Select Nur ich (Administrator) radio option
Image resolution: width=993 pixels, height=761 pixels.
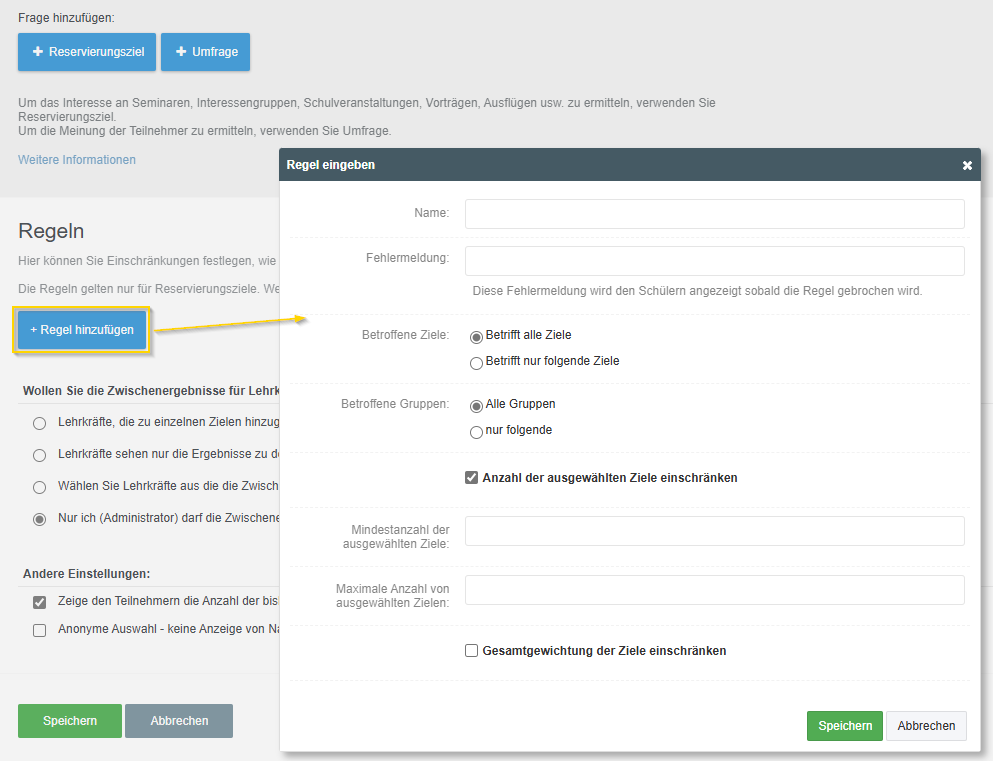(40, 519)
